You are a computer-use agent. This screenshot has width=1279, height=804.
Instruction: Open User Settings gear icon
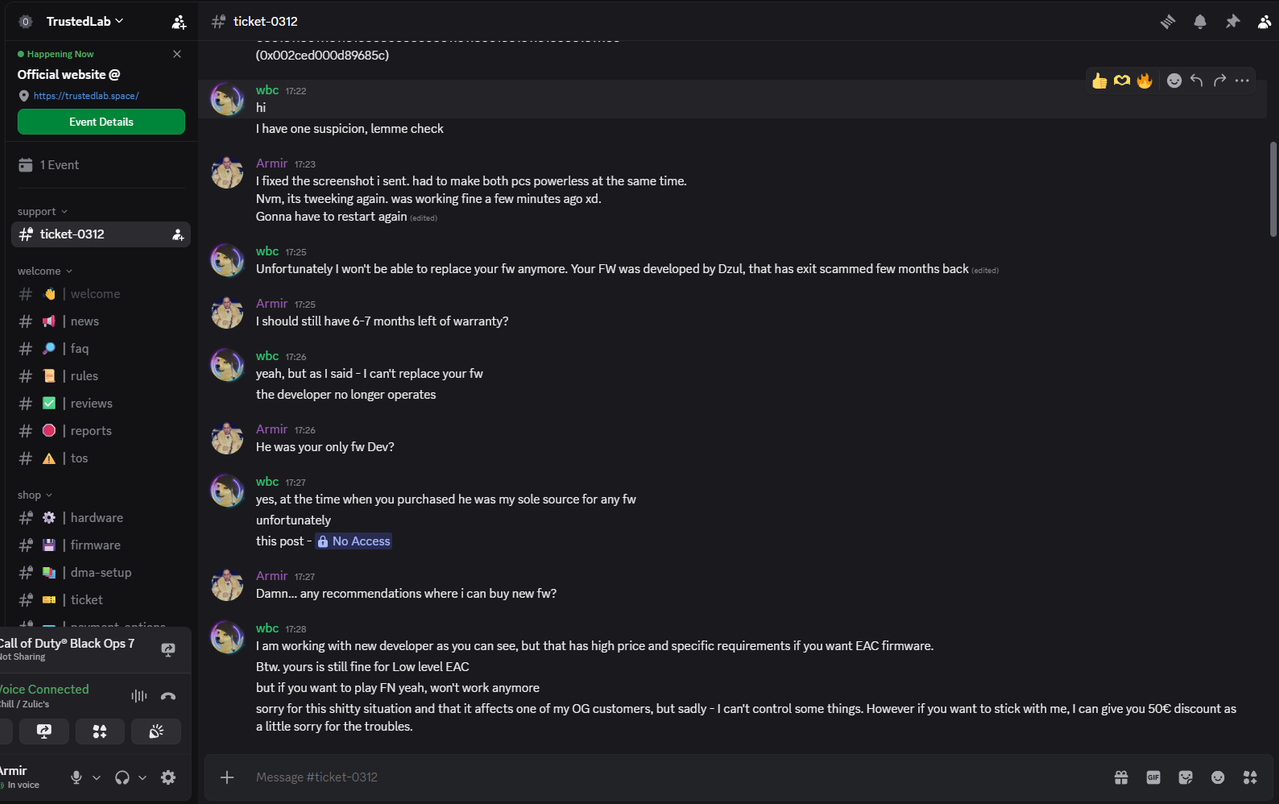click(168, 777)
